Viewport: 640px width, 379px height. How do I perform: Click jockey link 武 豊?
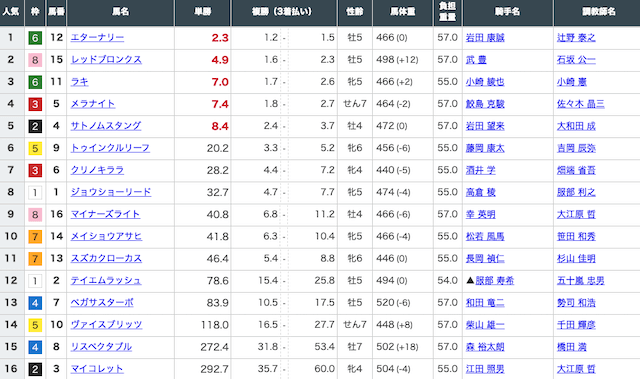476,60
